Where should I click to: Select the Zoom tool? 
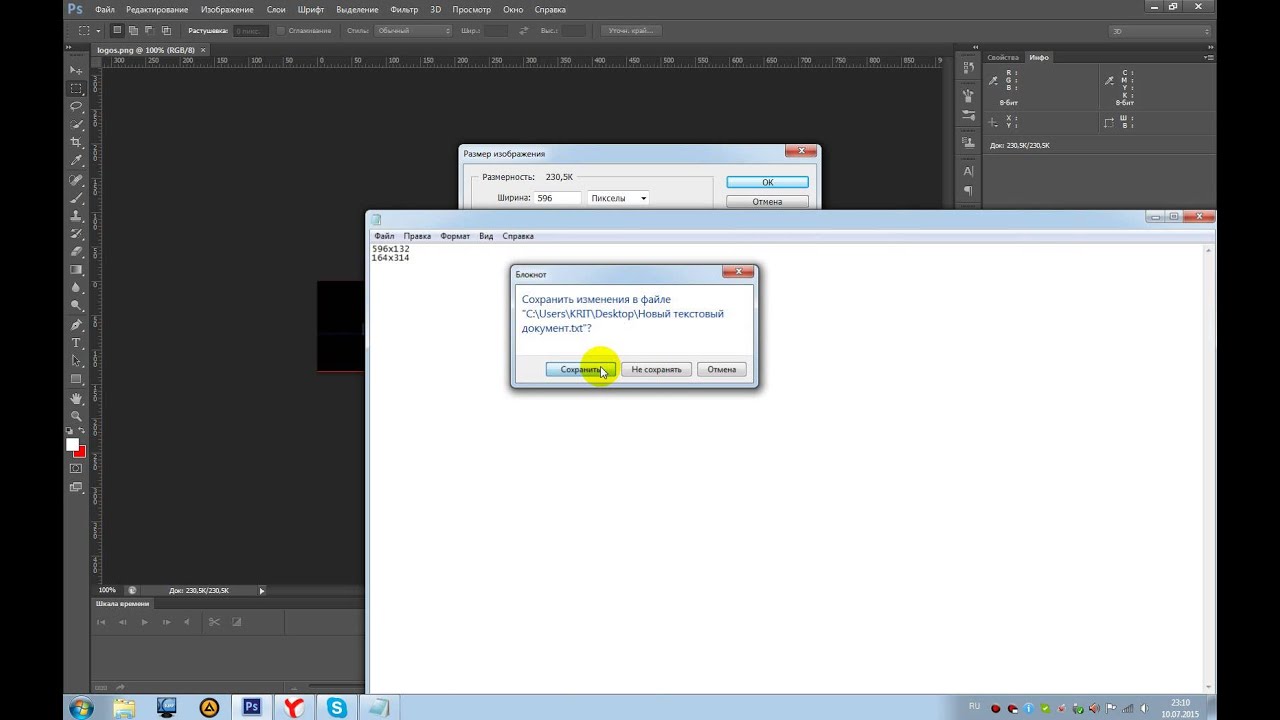[x=76, y=416]
